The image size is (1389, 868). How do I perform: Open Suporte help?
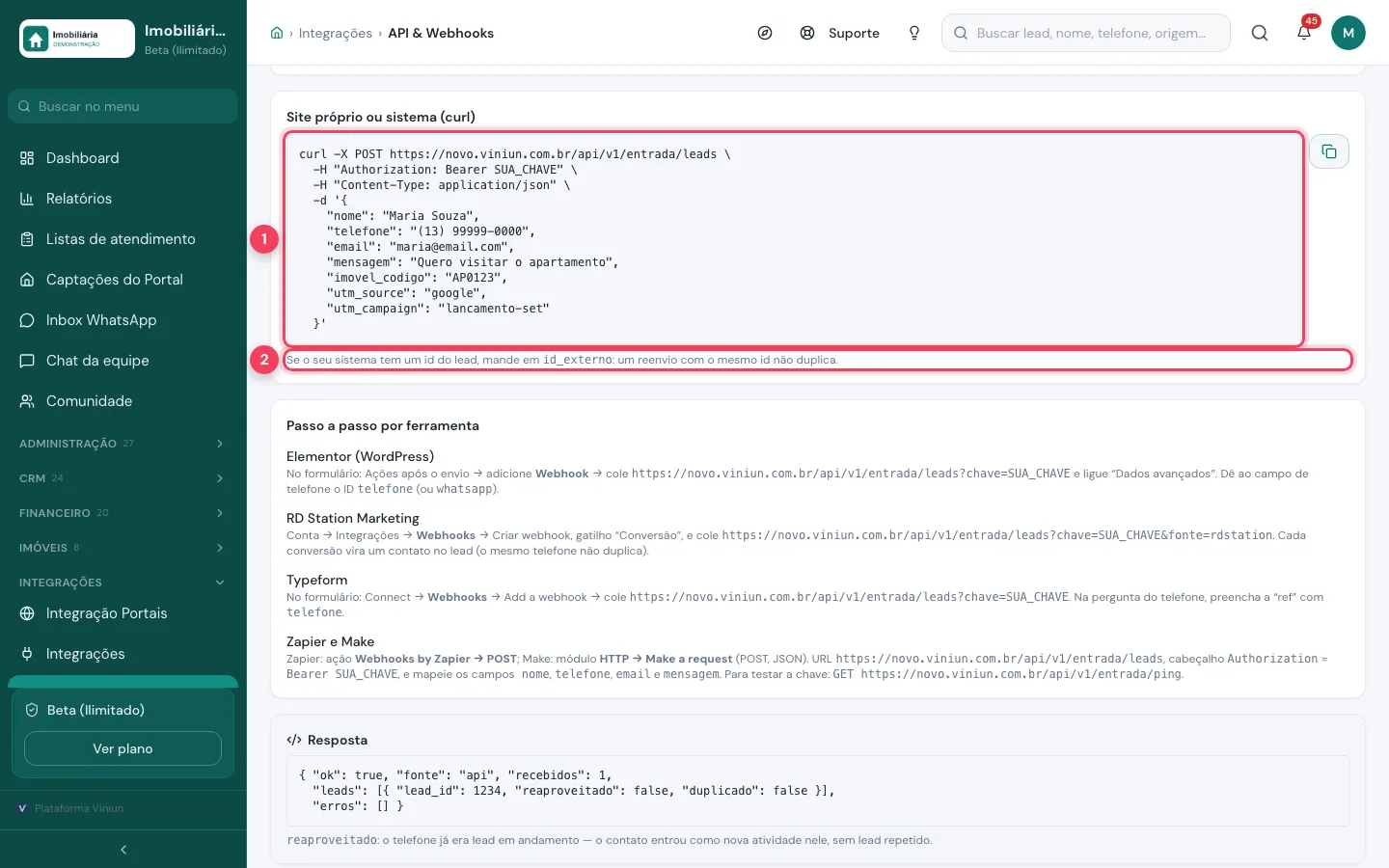tap(840, 33)
